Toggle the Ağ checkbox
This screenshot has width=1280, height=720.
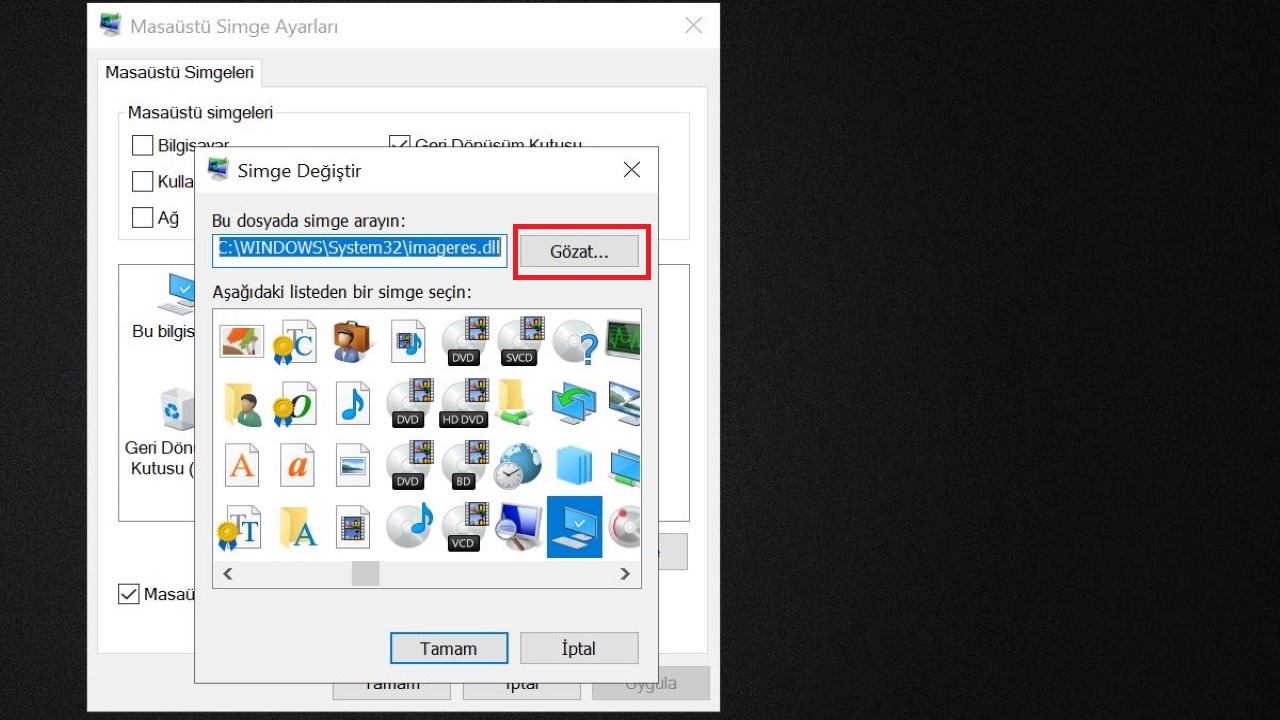click(142, 217)
